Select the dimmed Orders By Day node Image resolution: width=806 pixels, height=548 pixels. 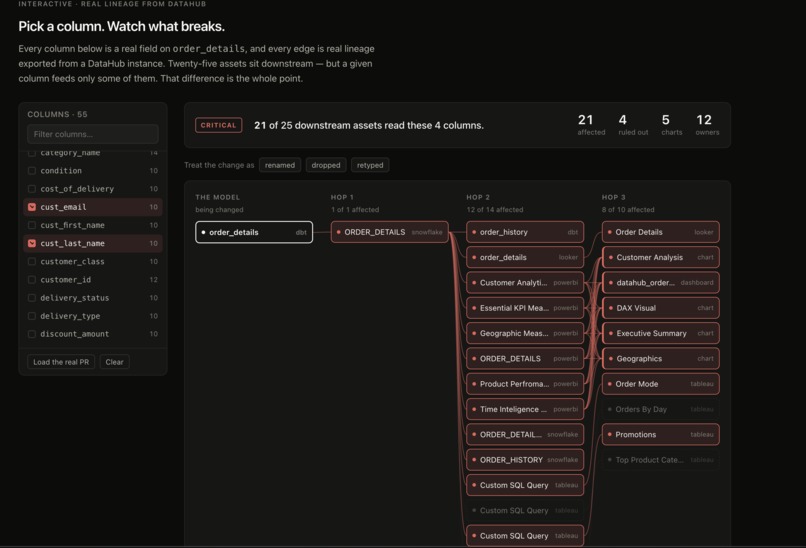click(661, 409)
